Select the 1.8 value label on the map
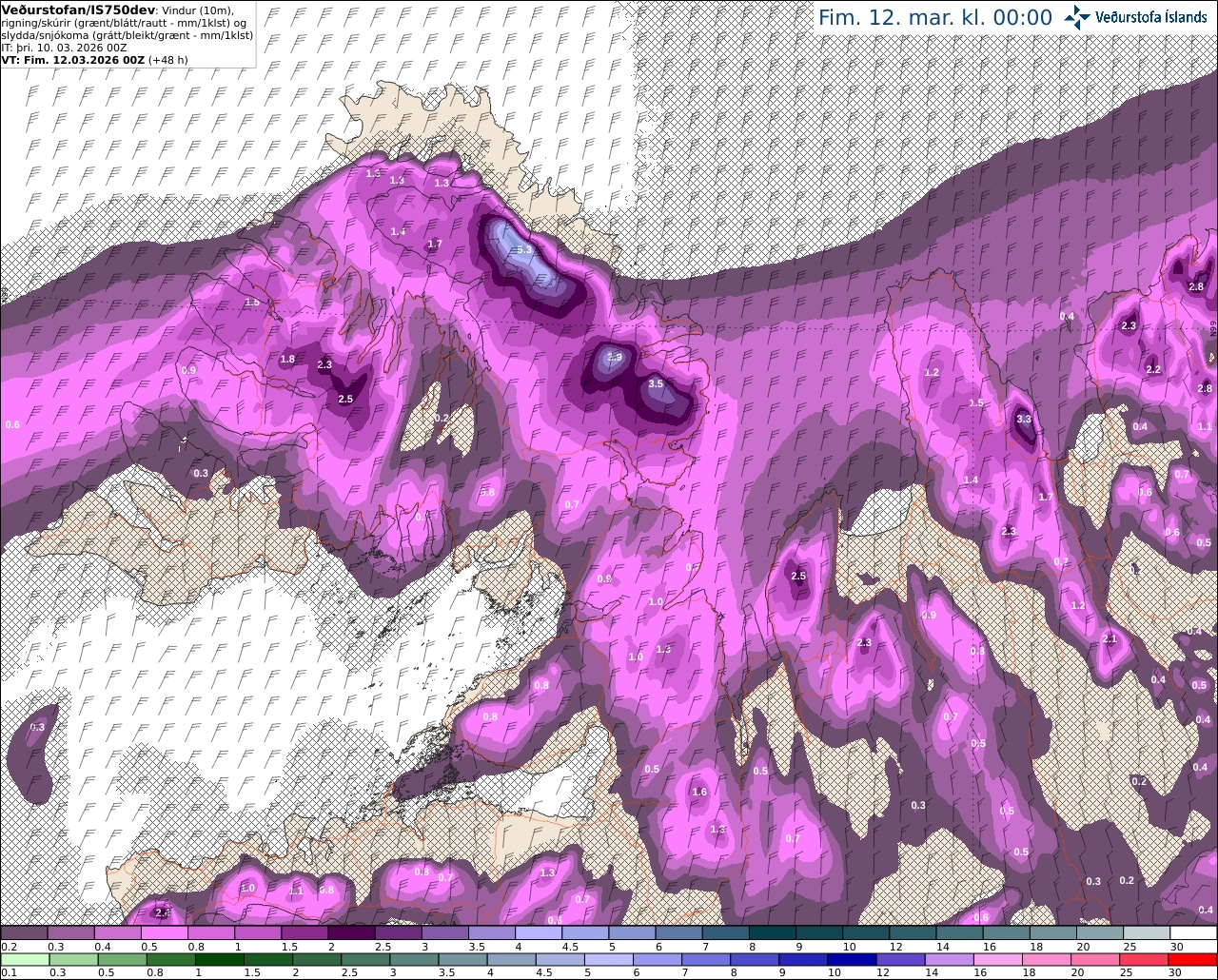The height and width of the screenshot is (980, 1218). [x=287, y=359]
